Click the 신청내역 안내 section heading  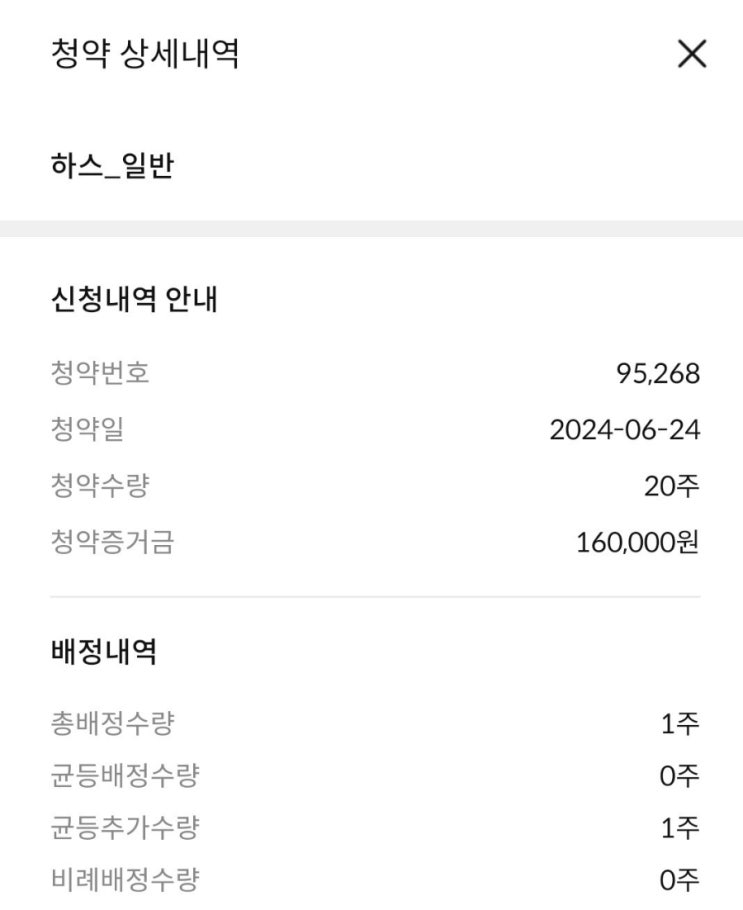[x=134, y=299]
